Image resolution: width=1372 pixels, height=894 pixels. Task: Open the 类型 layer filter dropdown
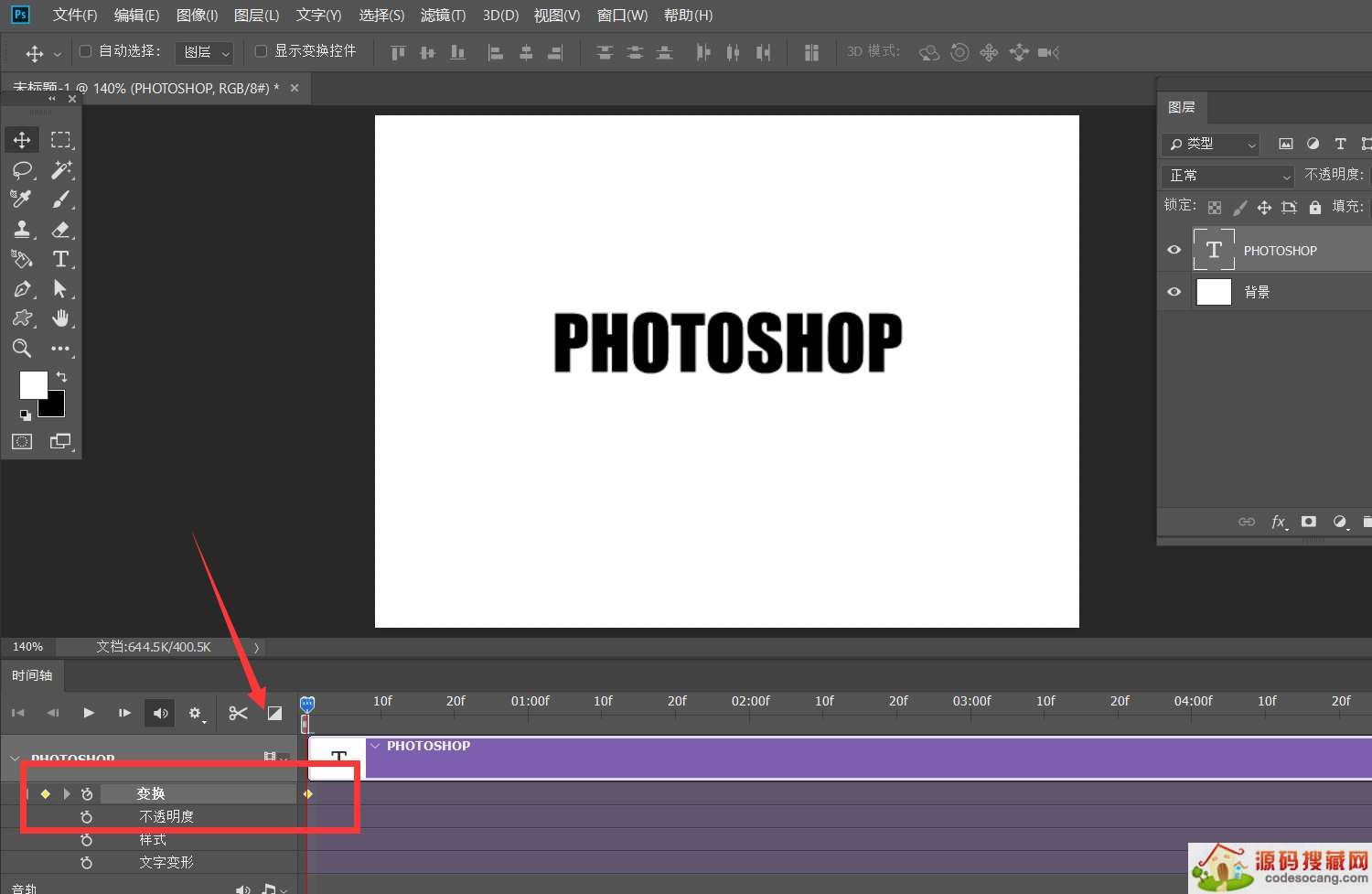click(1211, 144)
